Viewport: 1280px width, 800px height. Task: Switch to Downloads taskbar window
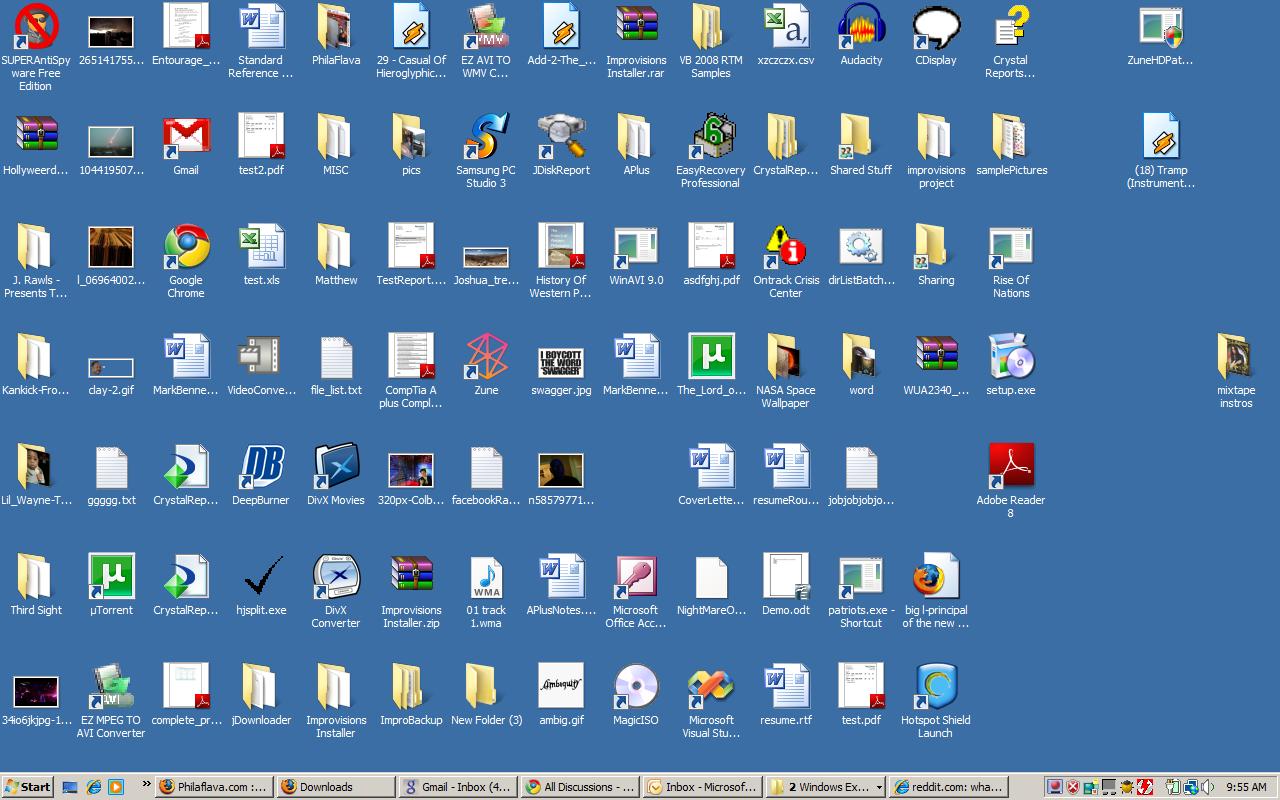(334, 787)
